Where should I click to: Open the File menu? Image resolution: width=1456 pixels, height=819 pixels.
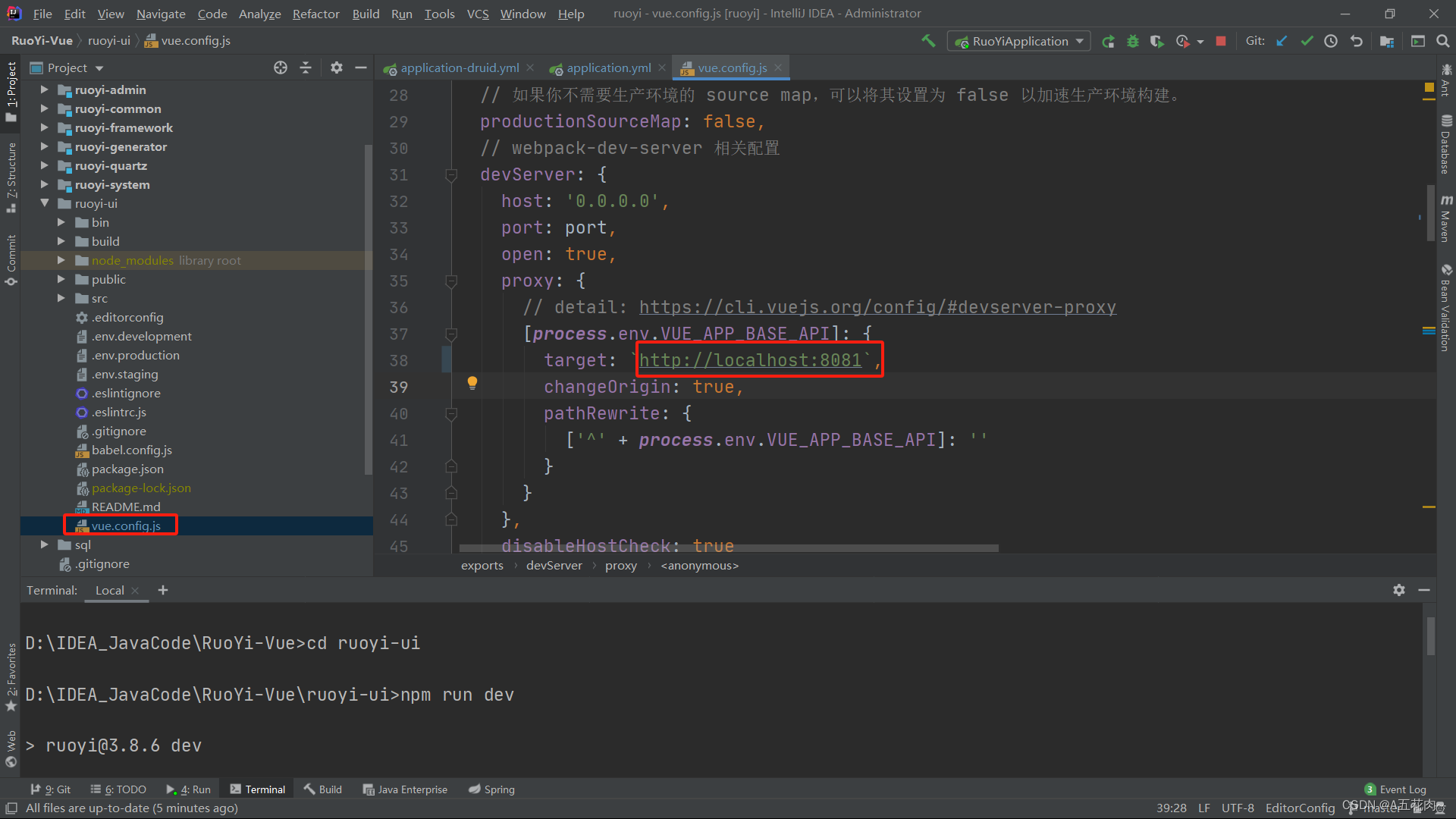pos(42,14)
